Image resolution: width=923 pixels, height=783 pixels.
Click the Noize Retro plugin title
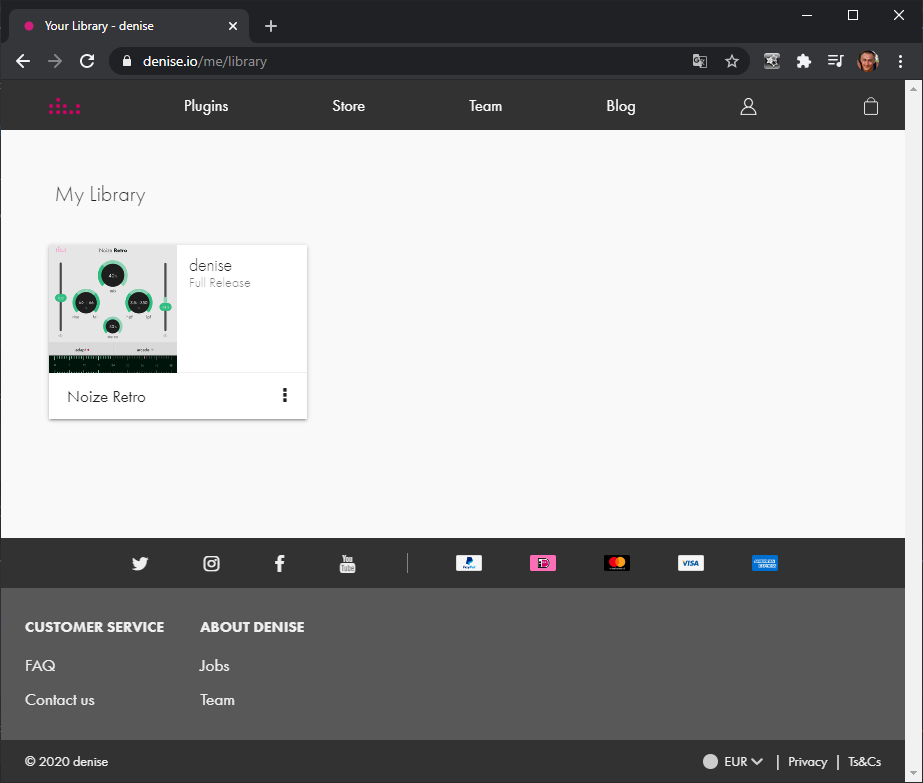(x=107, y=397)
